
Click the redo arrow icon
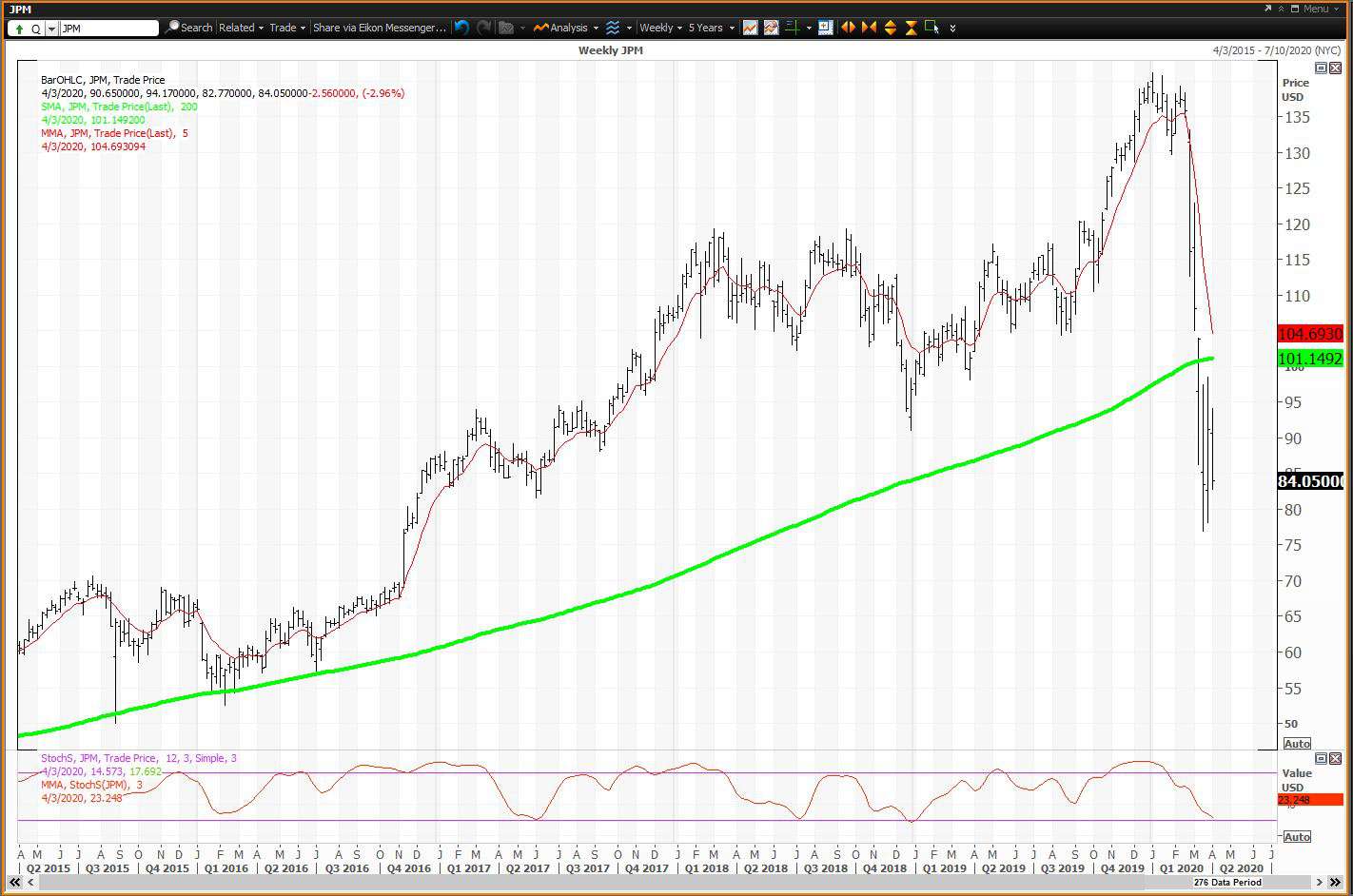pos(483,28)
